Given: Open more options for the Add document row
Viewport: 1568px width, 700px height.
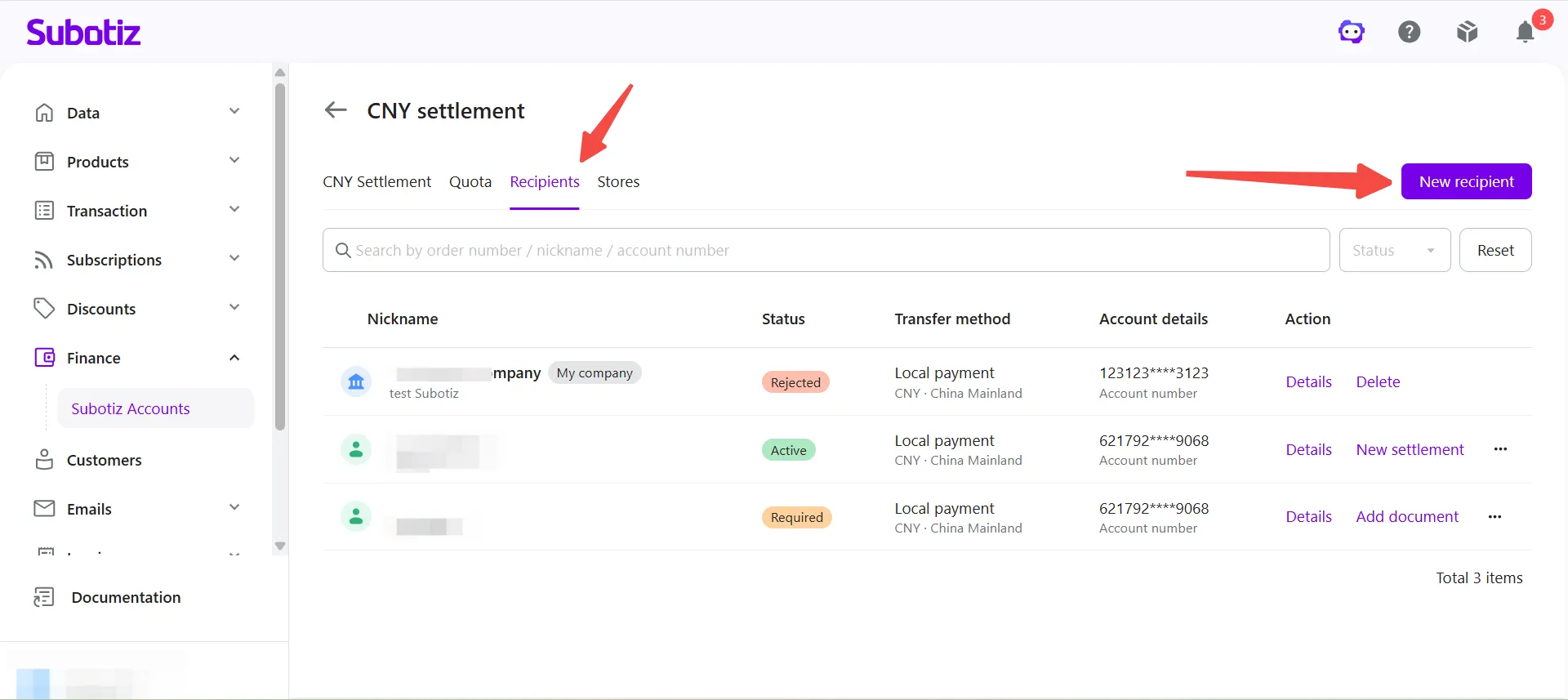Looking at the screenshot, I should (1494, 516).
